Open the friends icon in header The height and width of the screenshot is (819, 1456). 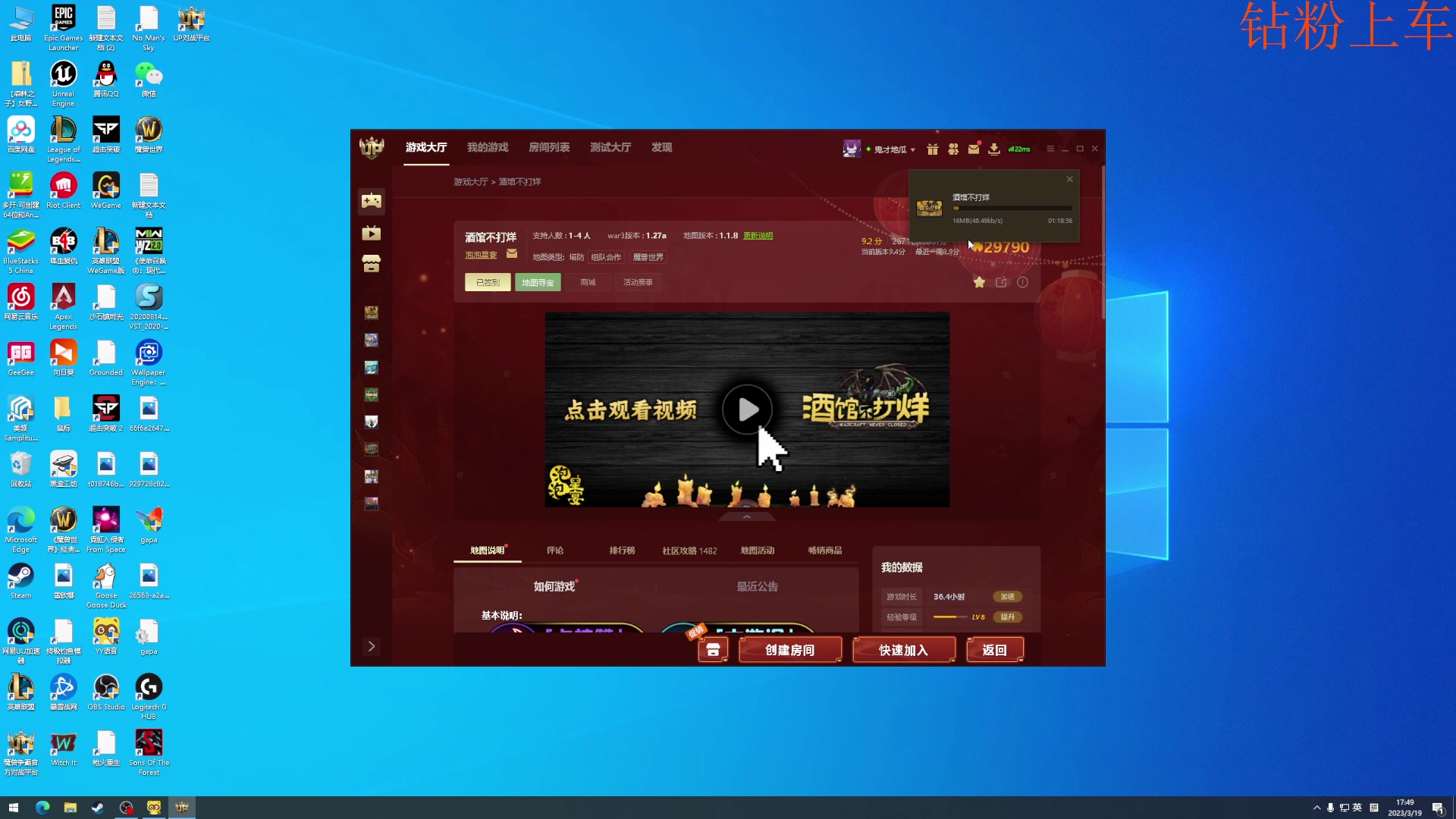click(x=953, y=149)
